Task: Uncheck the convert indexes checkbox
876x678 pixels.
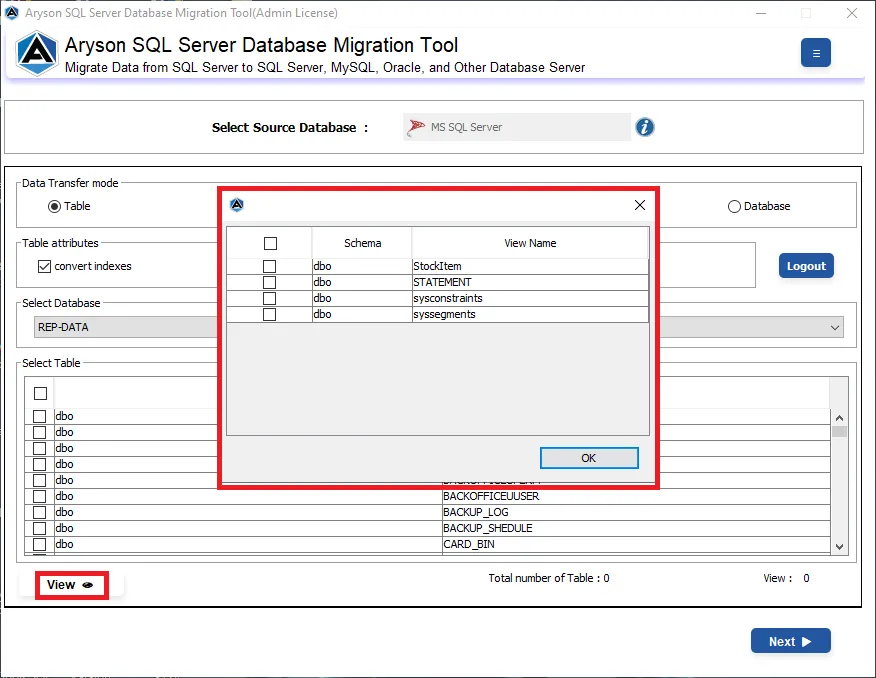Action: [44, 266]
